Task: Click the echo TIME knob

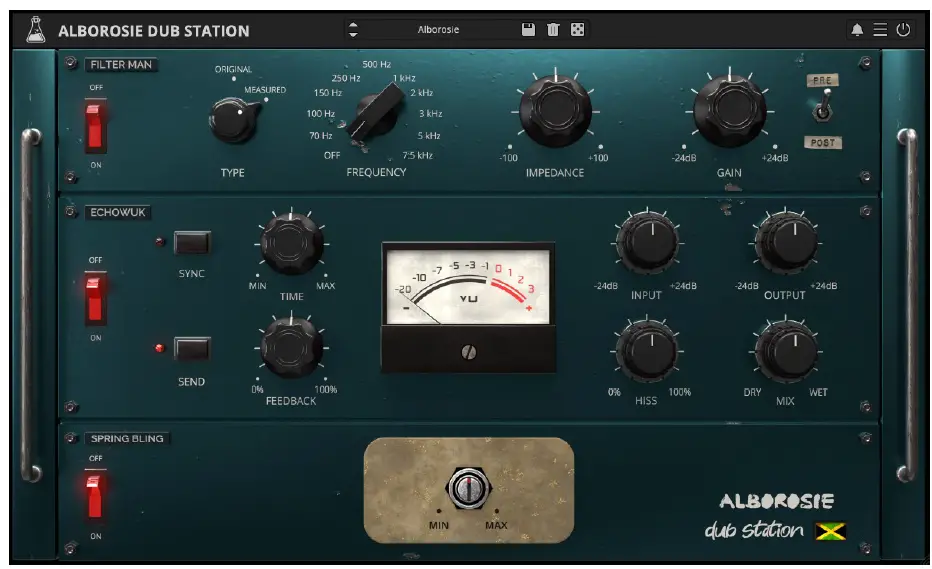Action: pos(291,243)
